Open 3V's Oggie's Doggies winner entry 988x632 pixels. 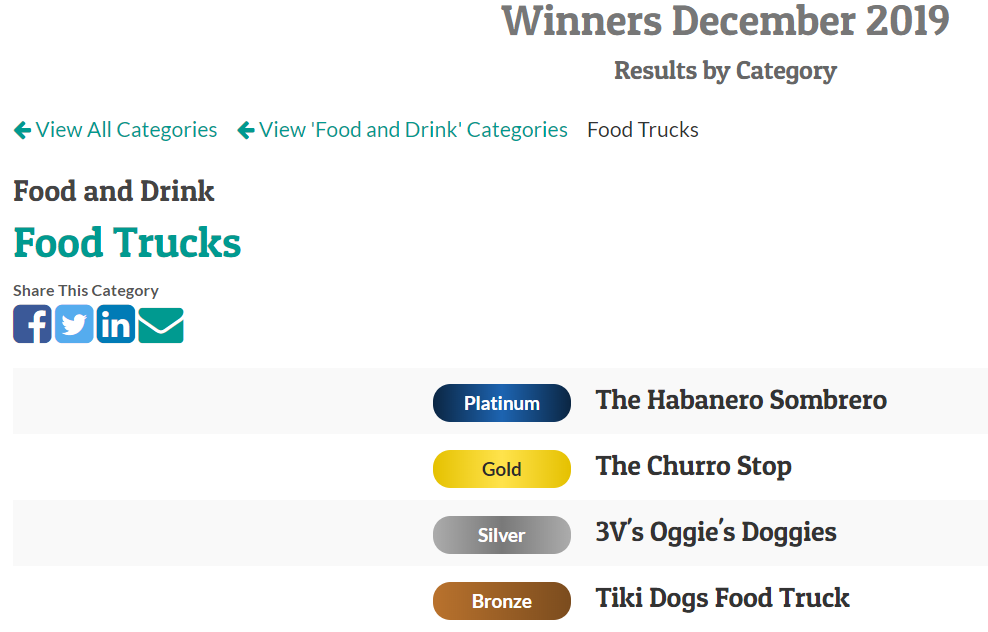[x=716, y=532]
